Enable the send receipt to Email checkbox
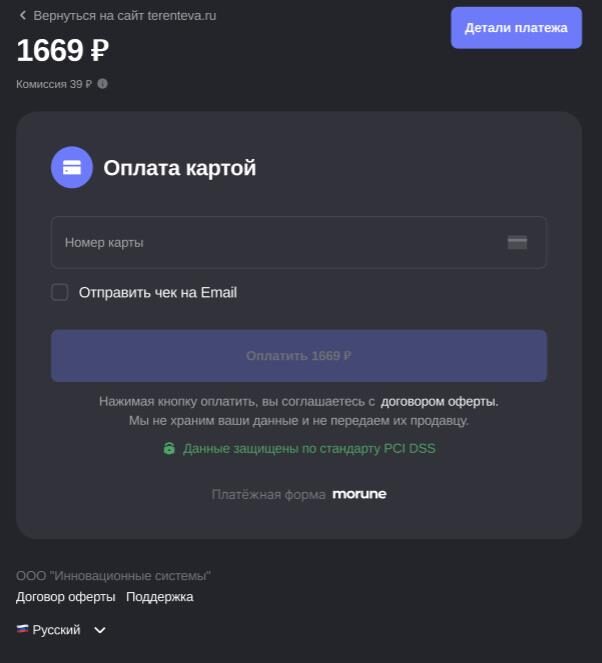 coord(60,292)
